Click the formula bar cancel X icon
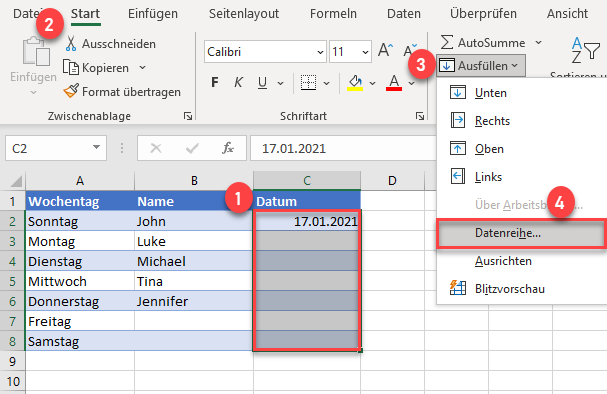This screenshot has width=607, height=394. (156, 148)
